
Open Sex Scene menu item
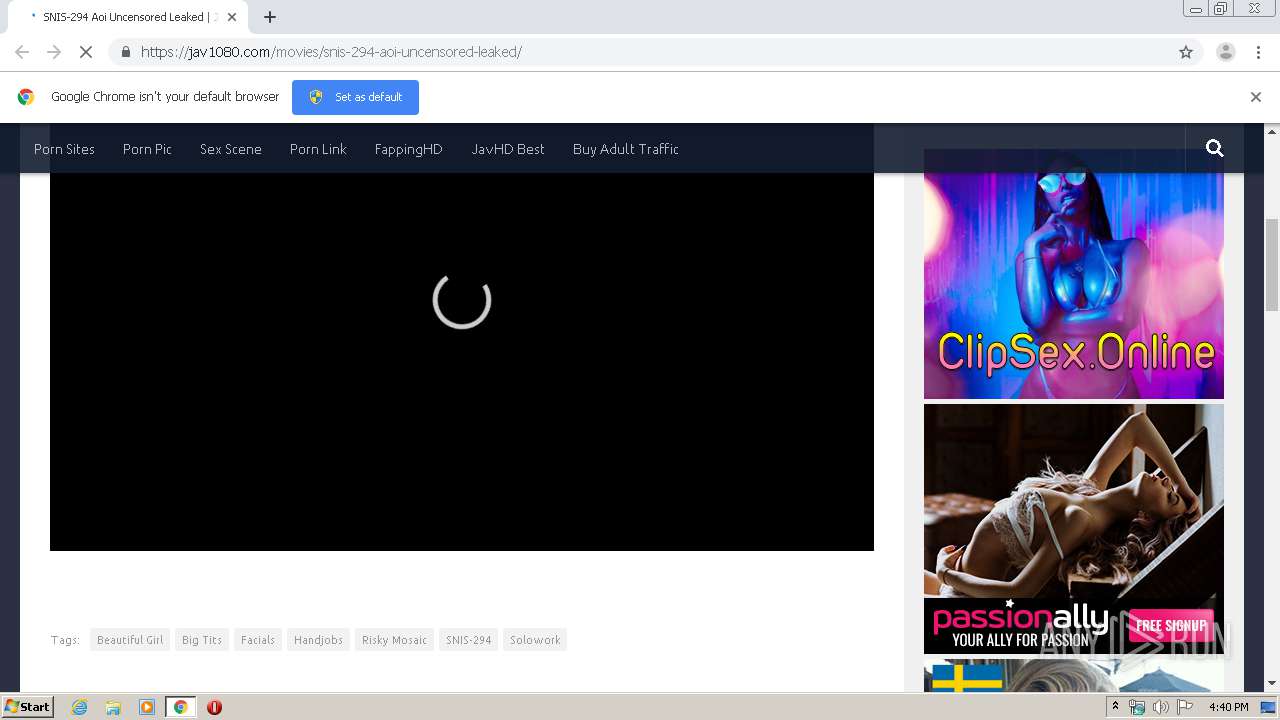tap(231, 149)
